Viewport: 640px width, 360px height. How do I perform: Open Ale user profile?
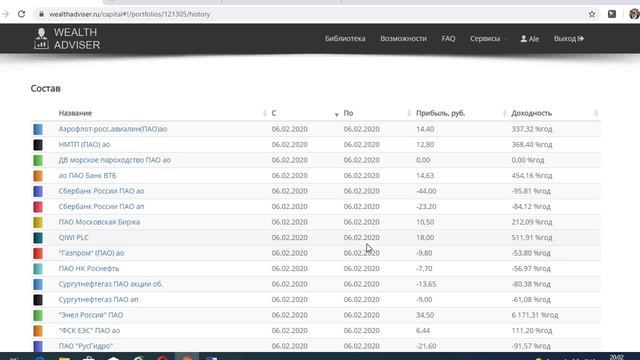coord(529,39)
